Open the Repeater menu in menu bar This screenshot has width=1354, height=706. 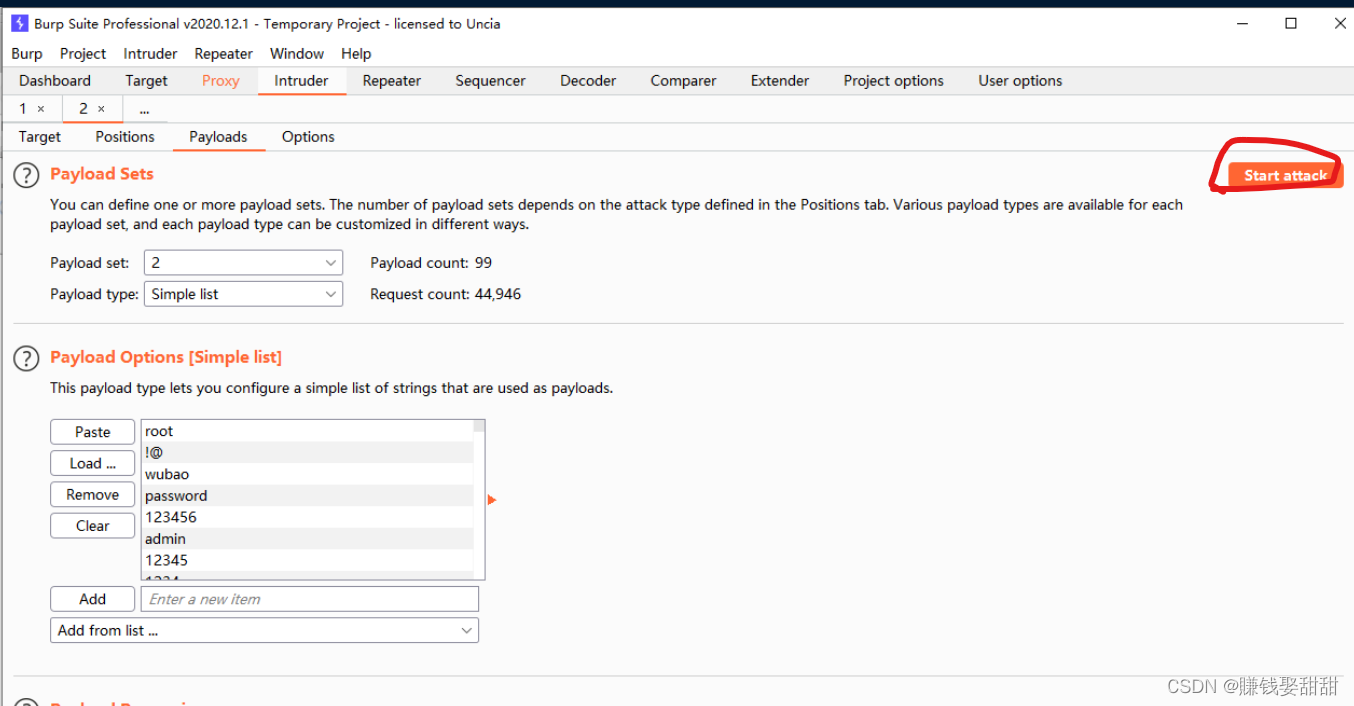pos(223,54)
